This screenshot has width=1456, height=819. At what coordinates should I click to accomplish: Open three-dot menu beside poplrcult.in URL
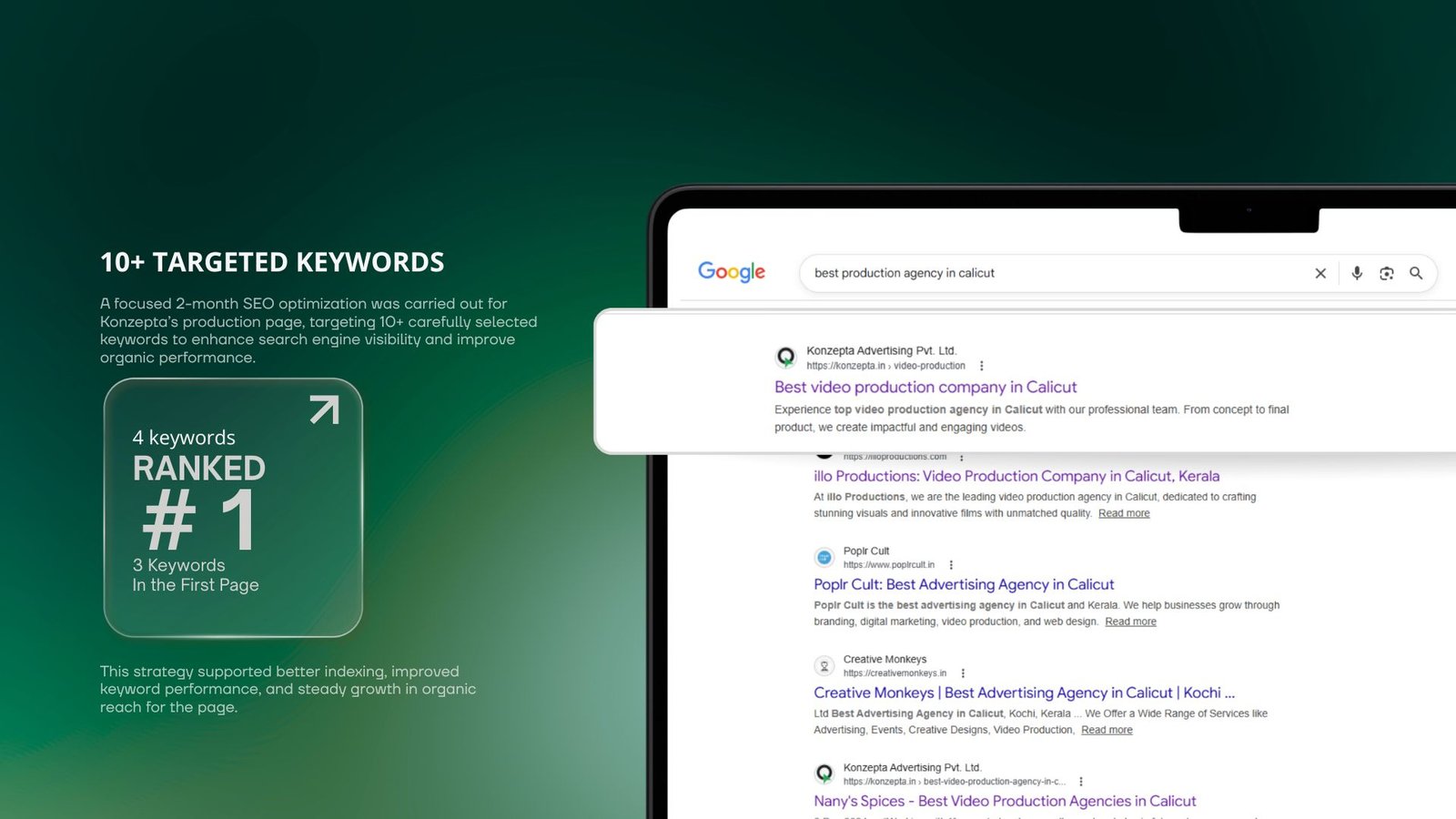click(951, 565)
